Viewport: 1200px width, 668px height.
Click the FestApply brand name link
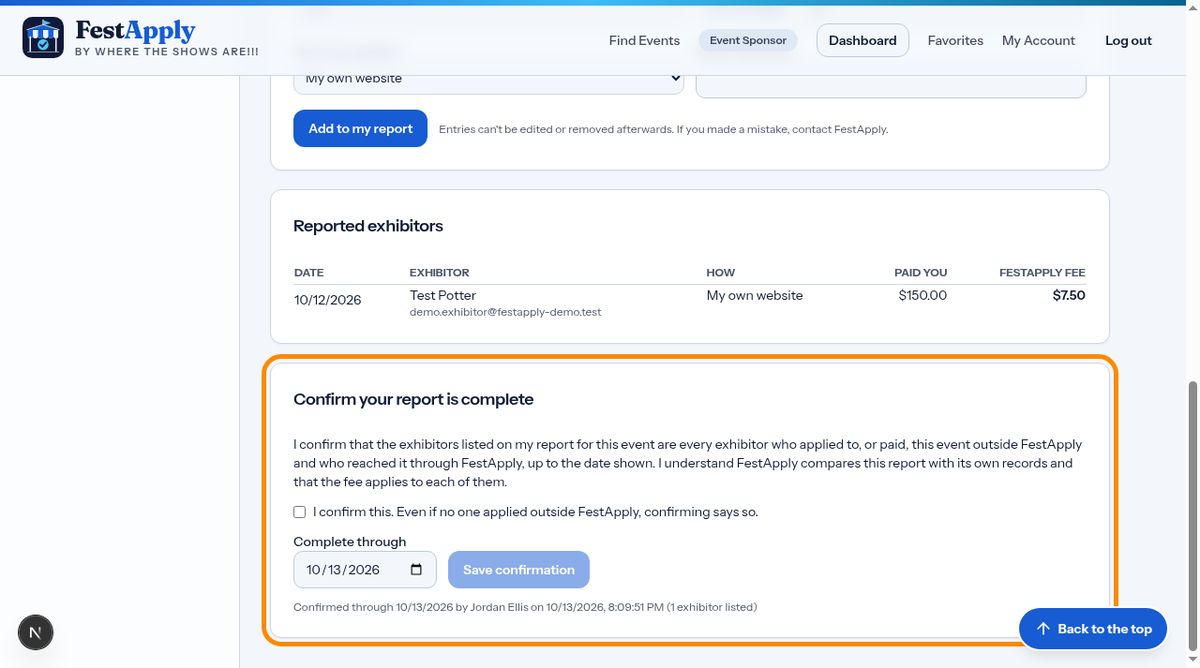[135, 31]
